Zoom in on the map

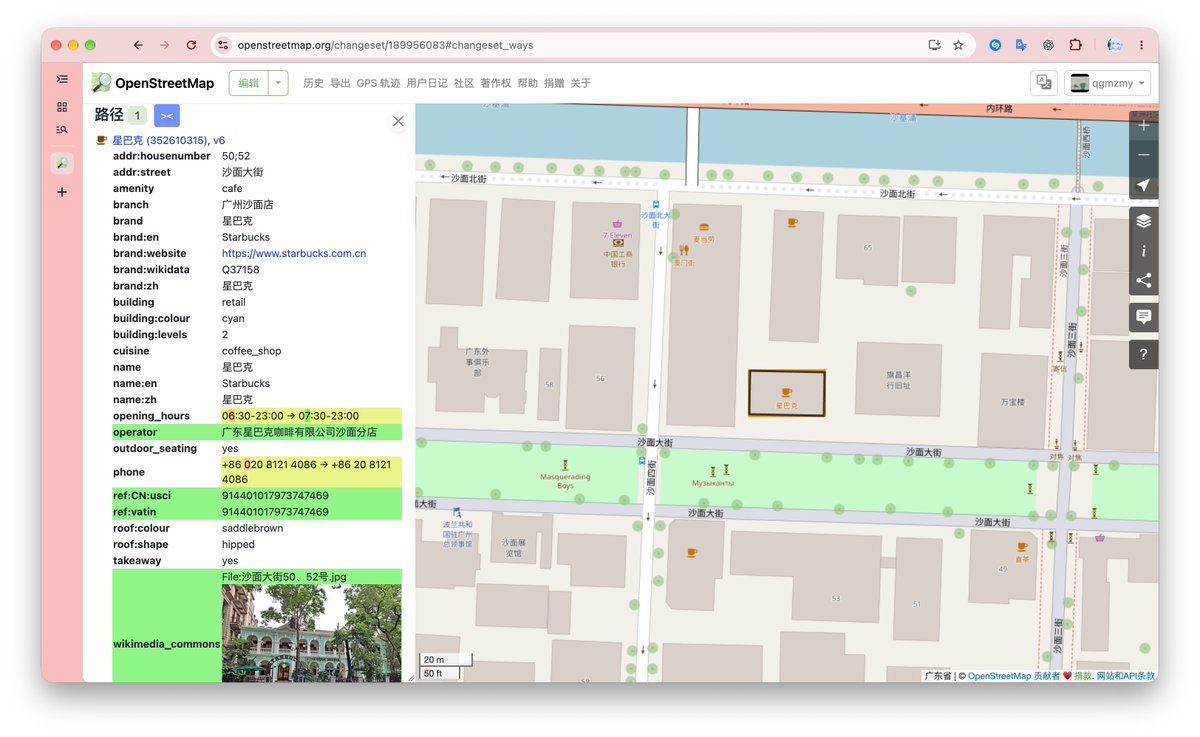(x=1144, y=127)
